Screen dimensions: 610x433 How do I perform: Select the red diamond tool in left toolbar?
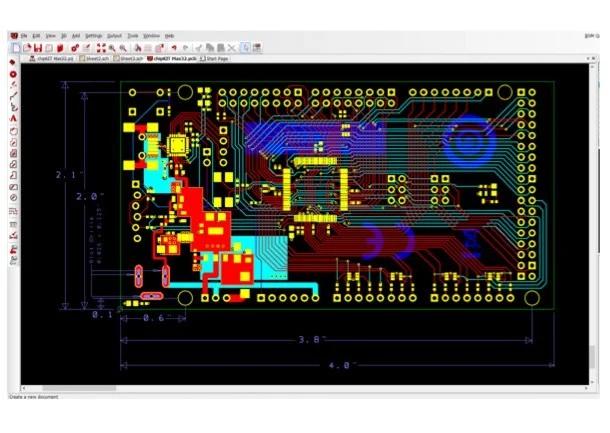(x=13, y=62)
